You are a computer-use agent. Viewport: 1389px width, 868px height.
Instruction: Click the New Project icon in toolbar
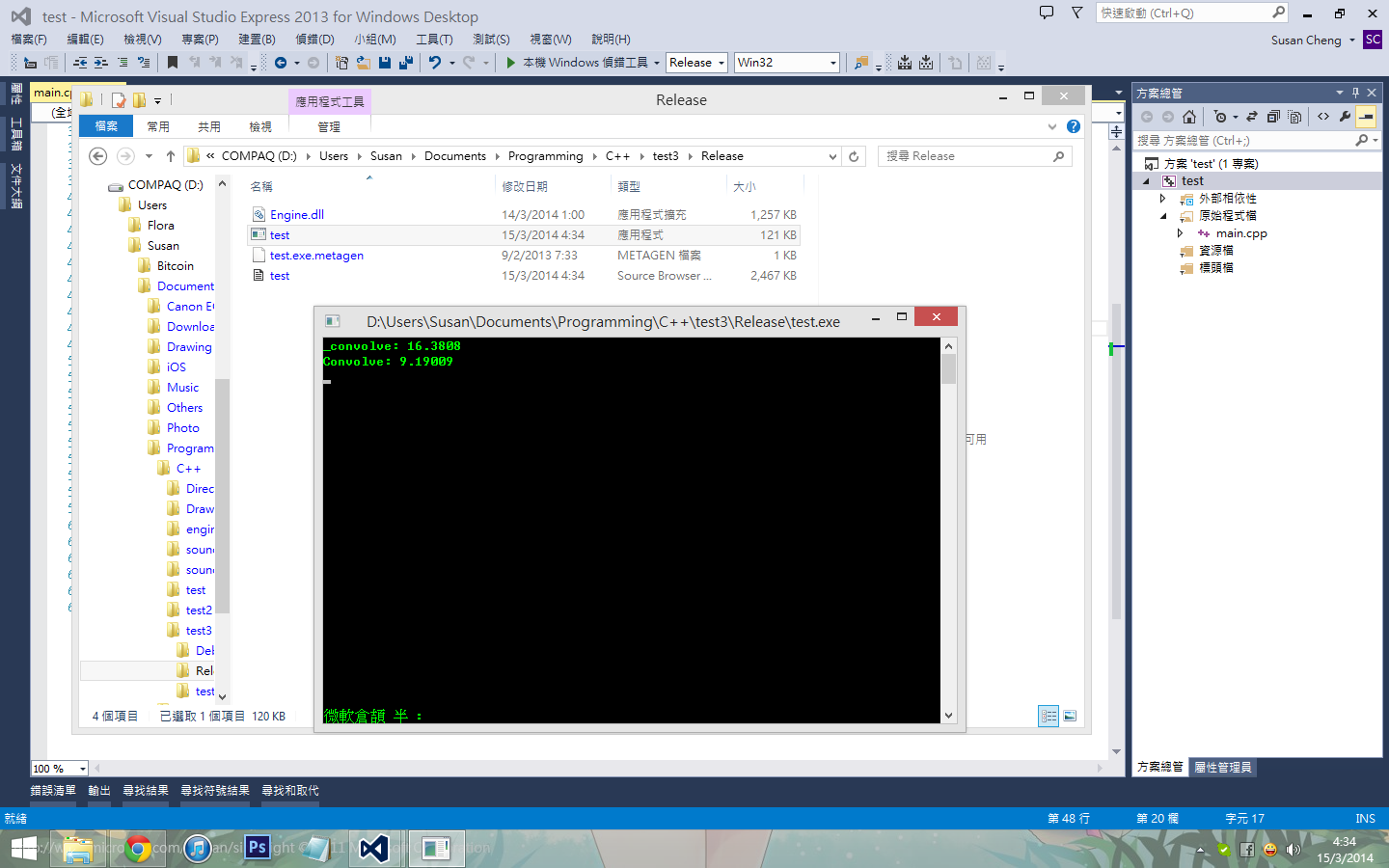tap(341, 63)
